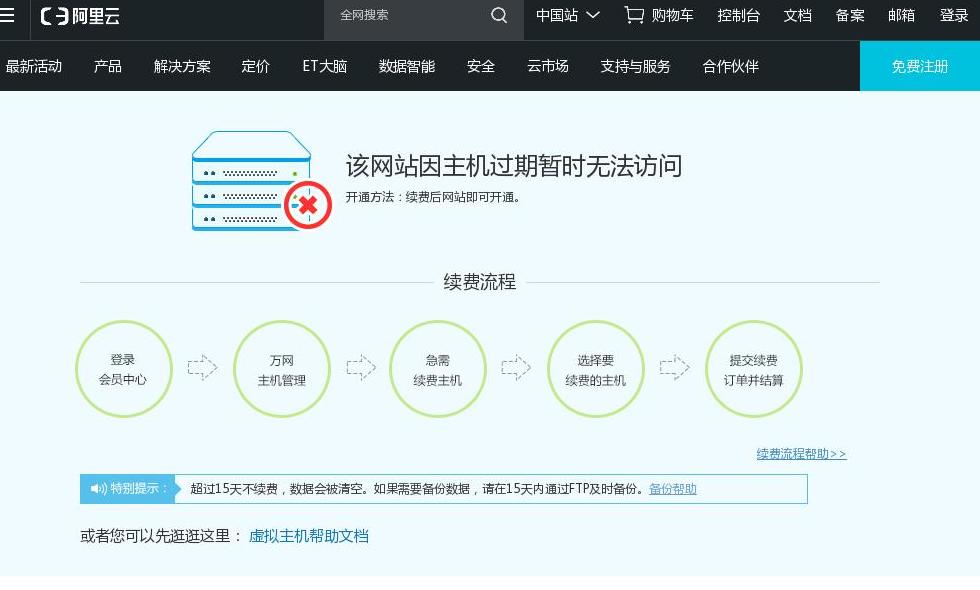Open 续费流程帮助>> link
Image resolution: width=980 pixels, height=590 pixels.
pos(801,454)
